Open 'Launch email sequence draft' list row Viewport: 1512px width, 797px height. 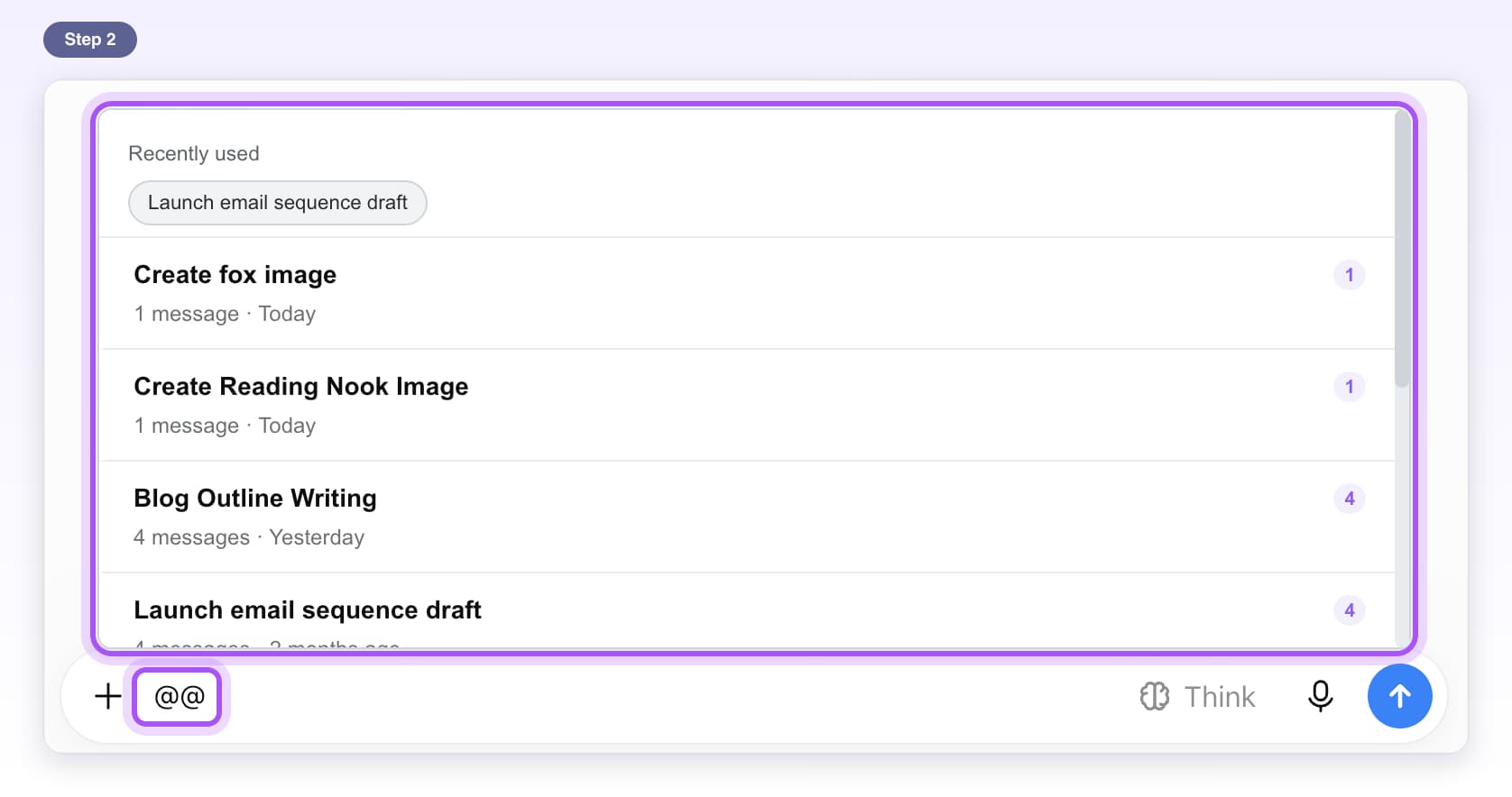(x=747, y=611)
